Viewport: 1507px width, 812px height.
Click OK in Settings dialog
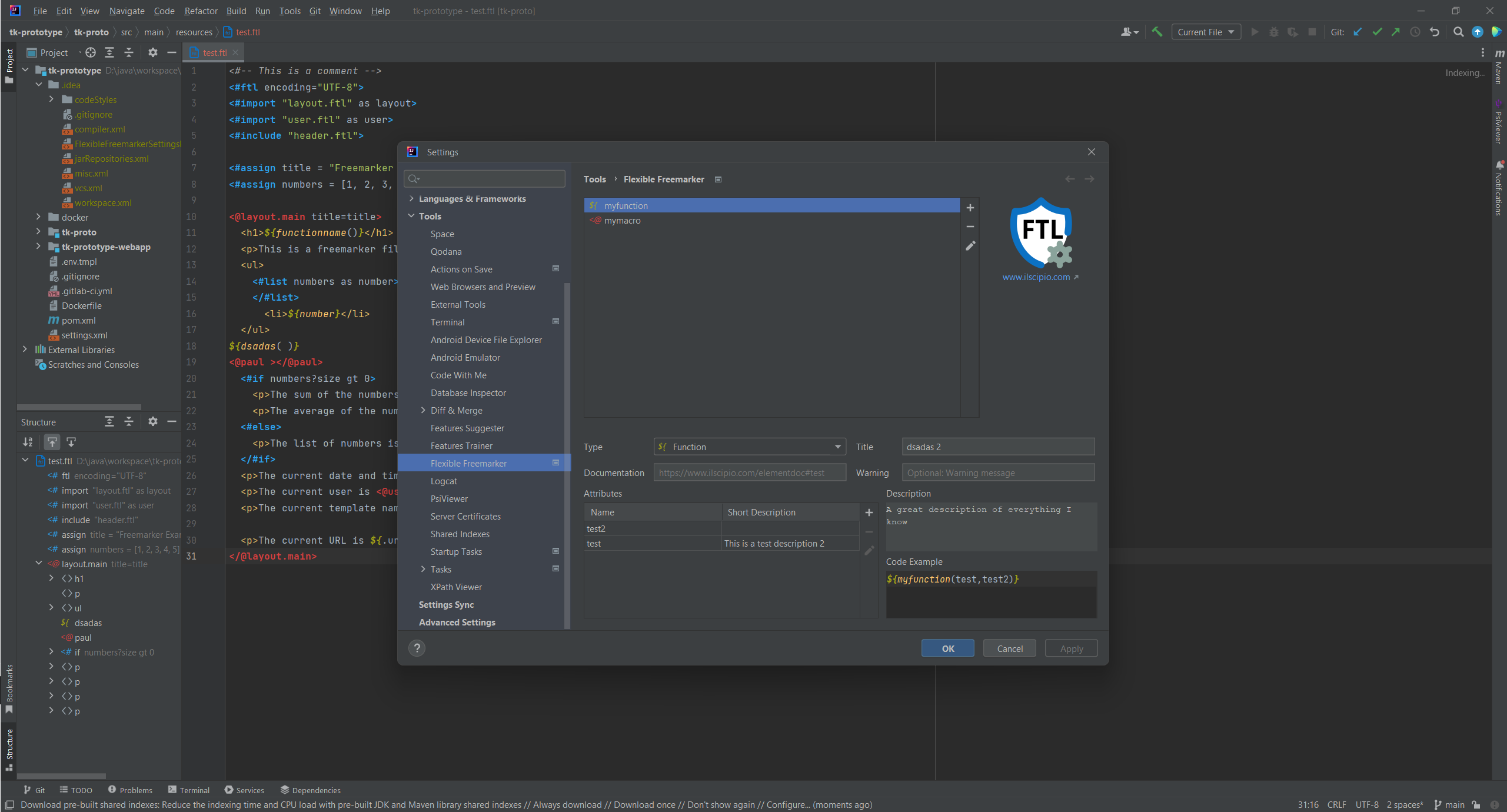[947, 648]
